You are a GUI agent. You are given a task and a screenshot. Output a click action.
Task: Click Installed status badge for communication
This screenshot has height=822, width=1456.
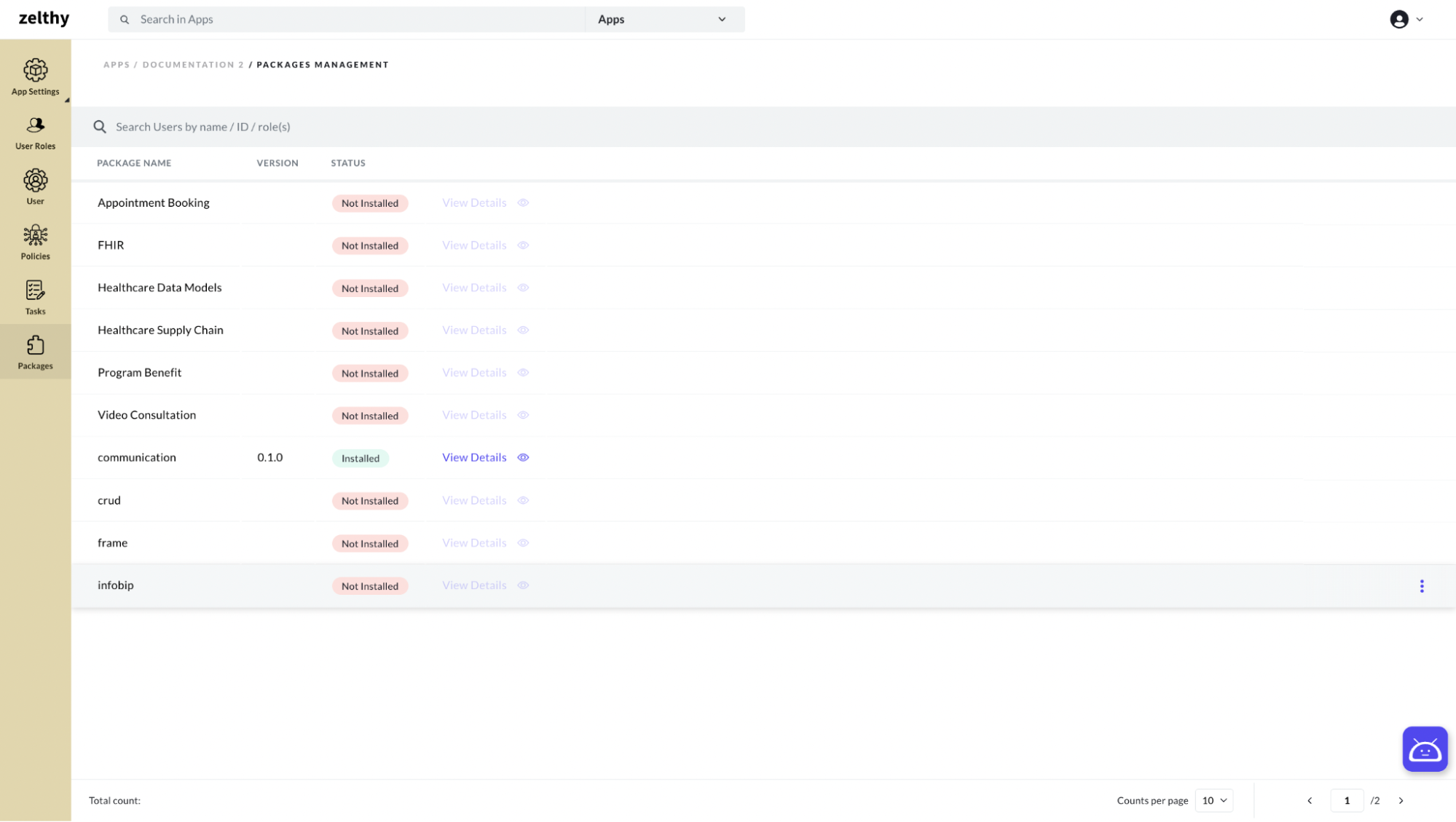[361, 459]
